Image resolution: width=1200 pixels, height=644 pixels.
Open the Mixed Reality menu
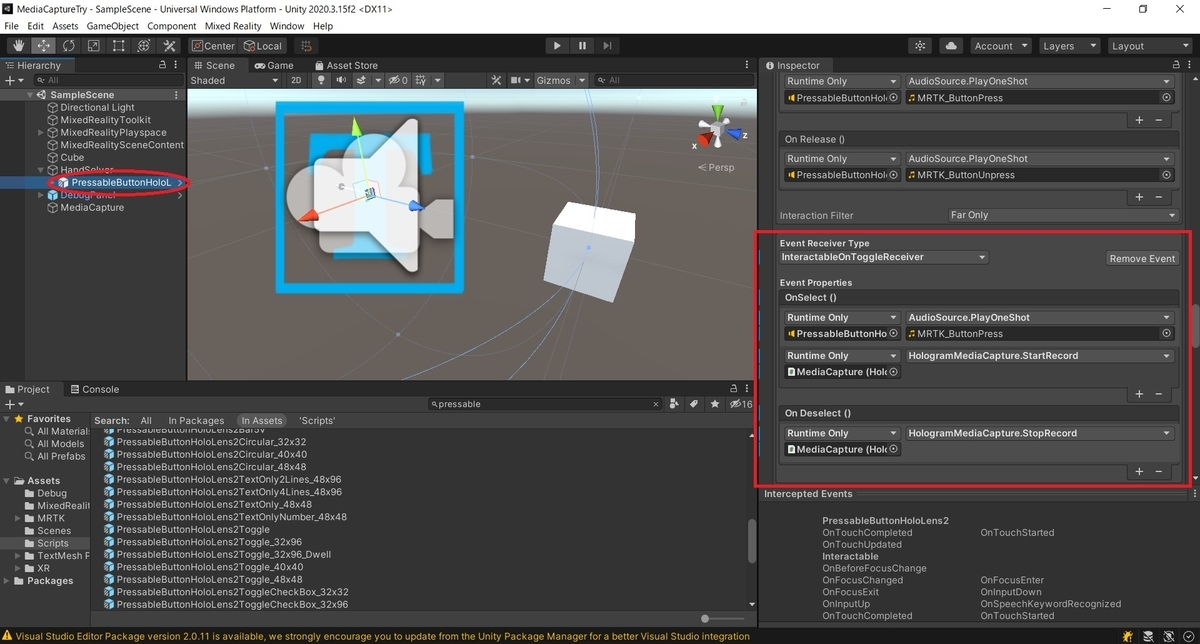233,26
